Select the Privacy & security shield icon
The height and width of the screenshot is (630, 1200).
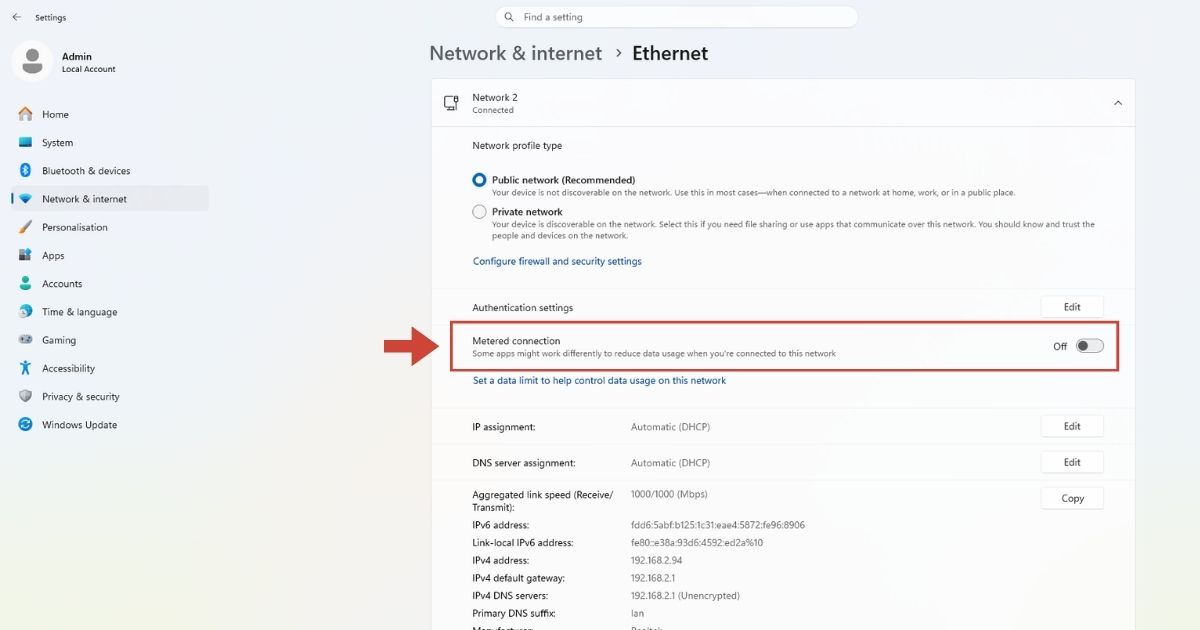(x=25, y=396)
